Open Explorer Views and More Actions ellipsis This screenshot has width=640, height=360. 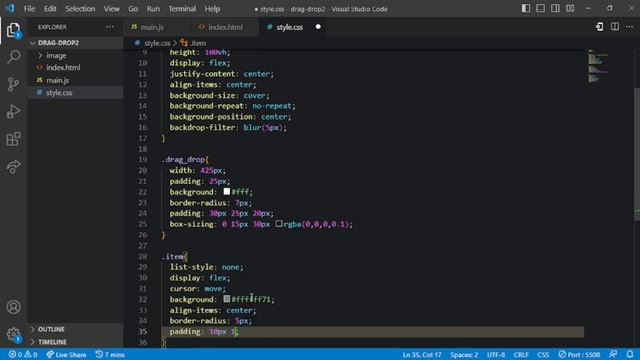[110, 27]
